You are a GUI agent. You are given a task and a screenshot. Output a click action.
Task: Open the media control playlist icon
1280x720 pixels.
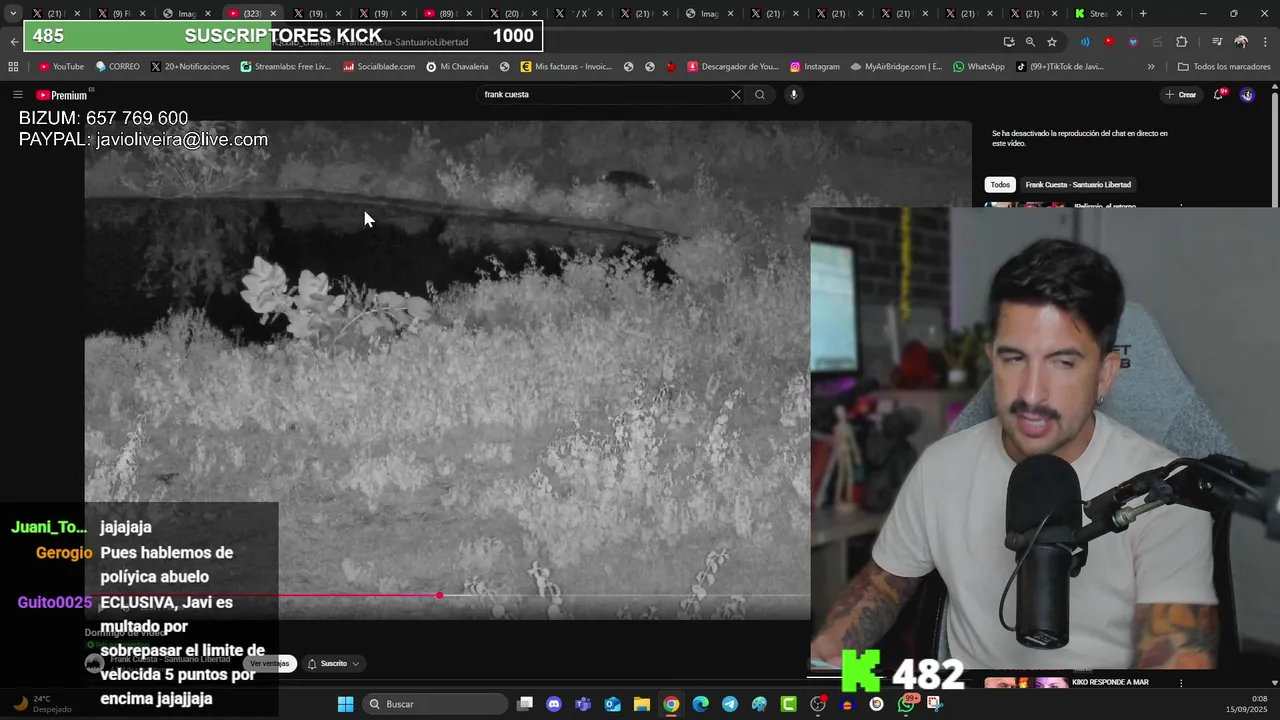click(x=1217, y=42)
